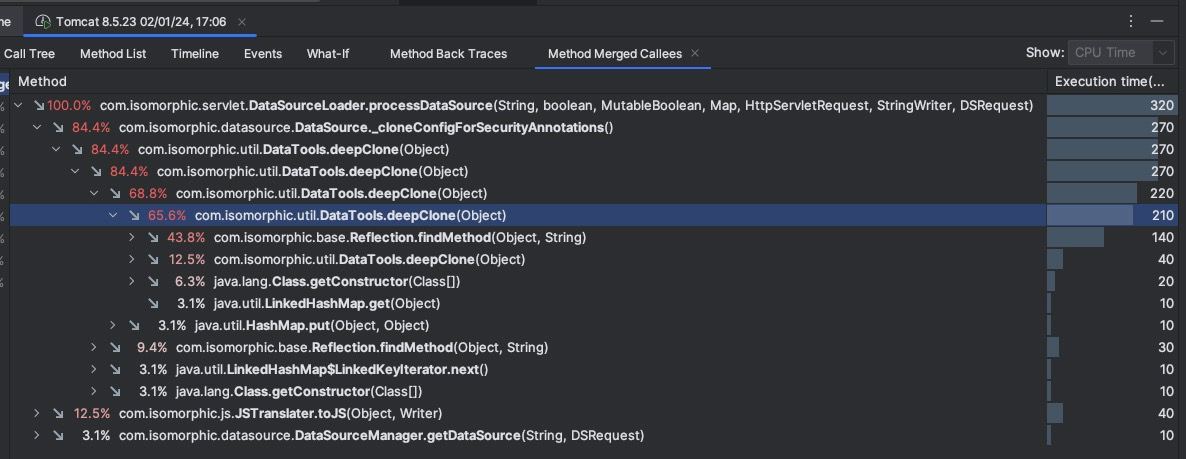Click the Tomcat server icon in tab

(x=42, y=21)
